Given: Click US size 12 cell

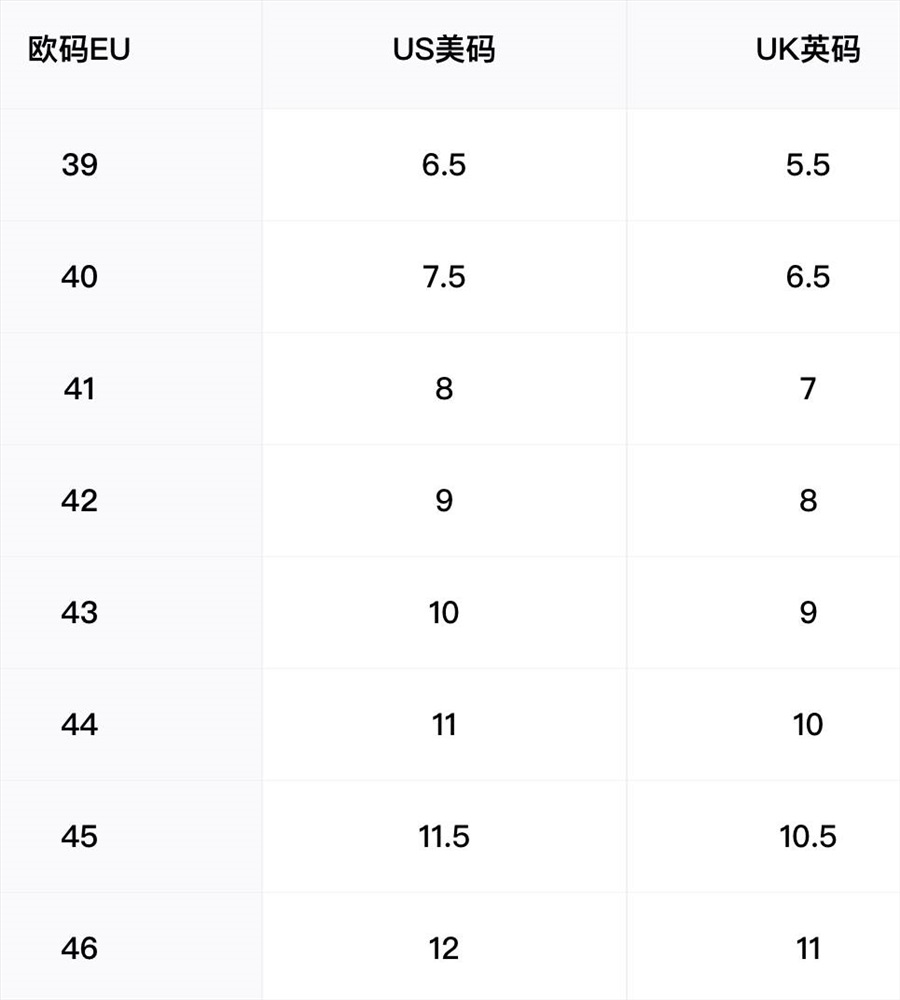Looking at the screenshot, I should point(444,948).
